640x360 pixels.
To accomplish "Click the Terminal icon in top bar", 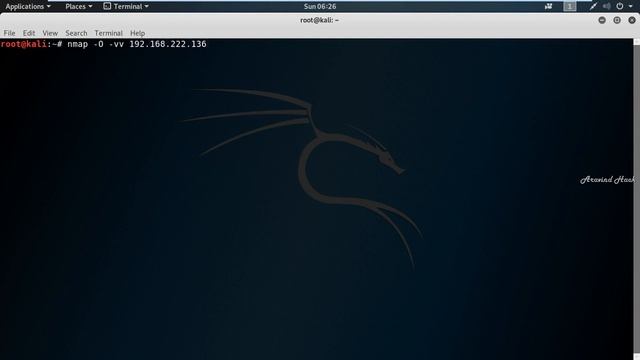I will pos(107,6).
